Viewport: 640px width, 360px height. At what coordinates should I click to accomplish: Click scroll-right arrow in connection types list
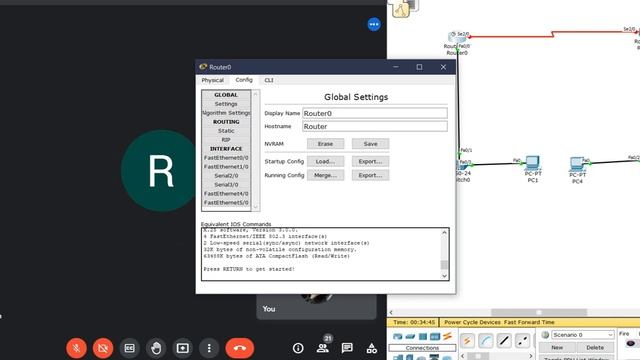coord(531,356)
